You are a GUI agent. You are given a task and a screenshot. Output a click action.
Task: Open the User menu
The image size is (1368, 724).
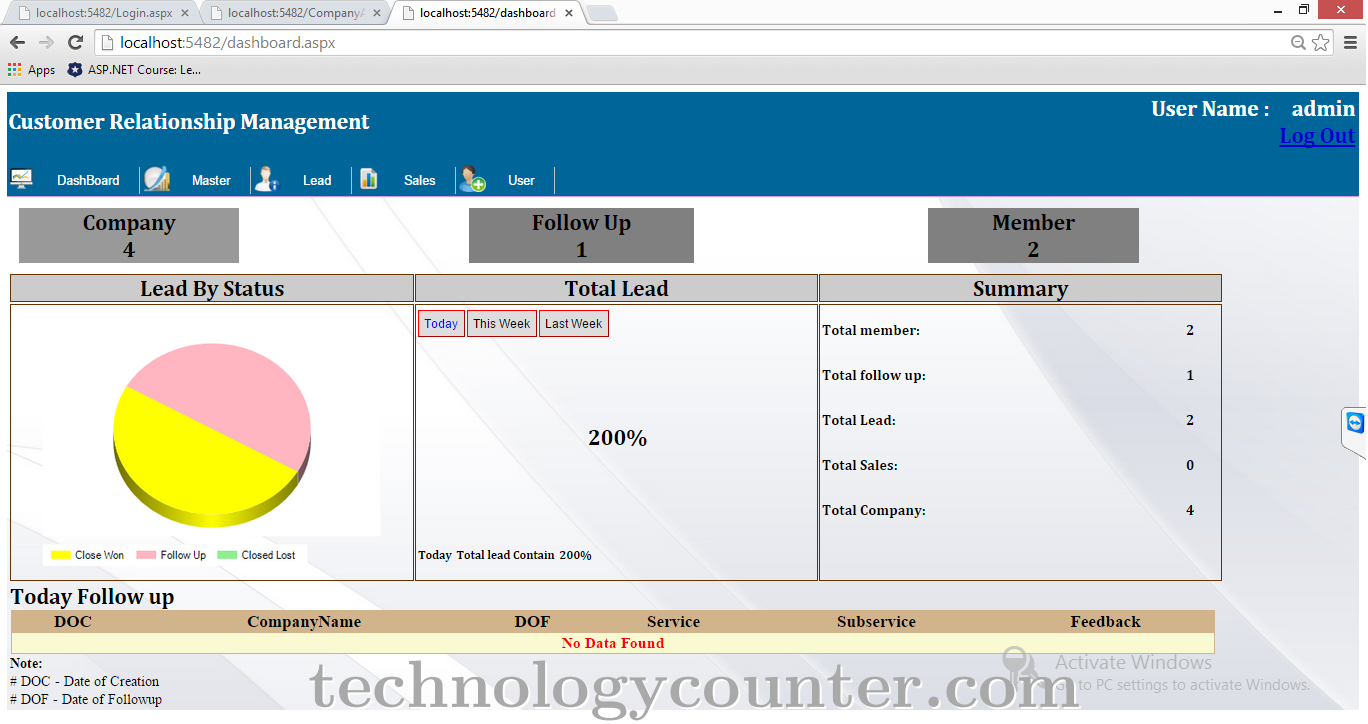tap(521, 180)
